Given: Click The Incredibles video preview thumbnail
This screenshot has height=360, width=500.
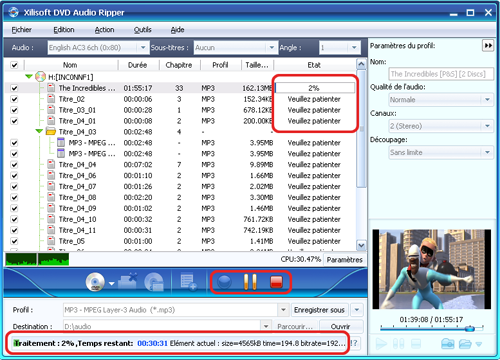Looking at the screenshot, I should click(431, 269).
